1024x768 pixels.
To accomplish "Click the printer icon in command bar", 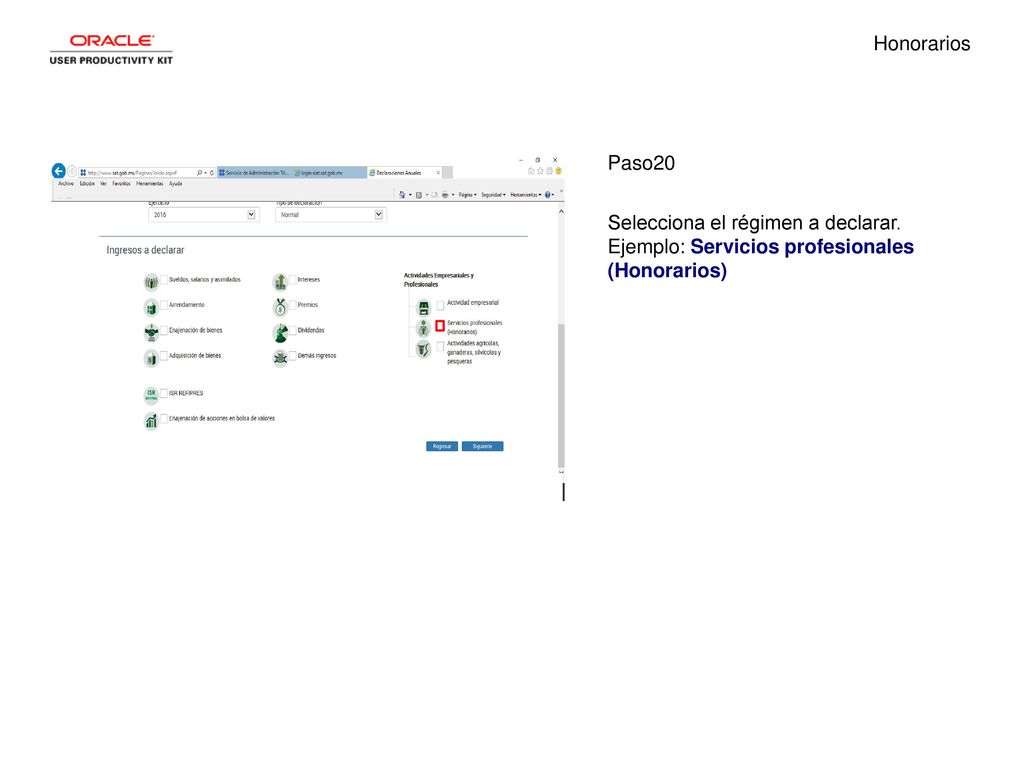I will click(x=445, y=195).
